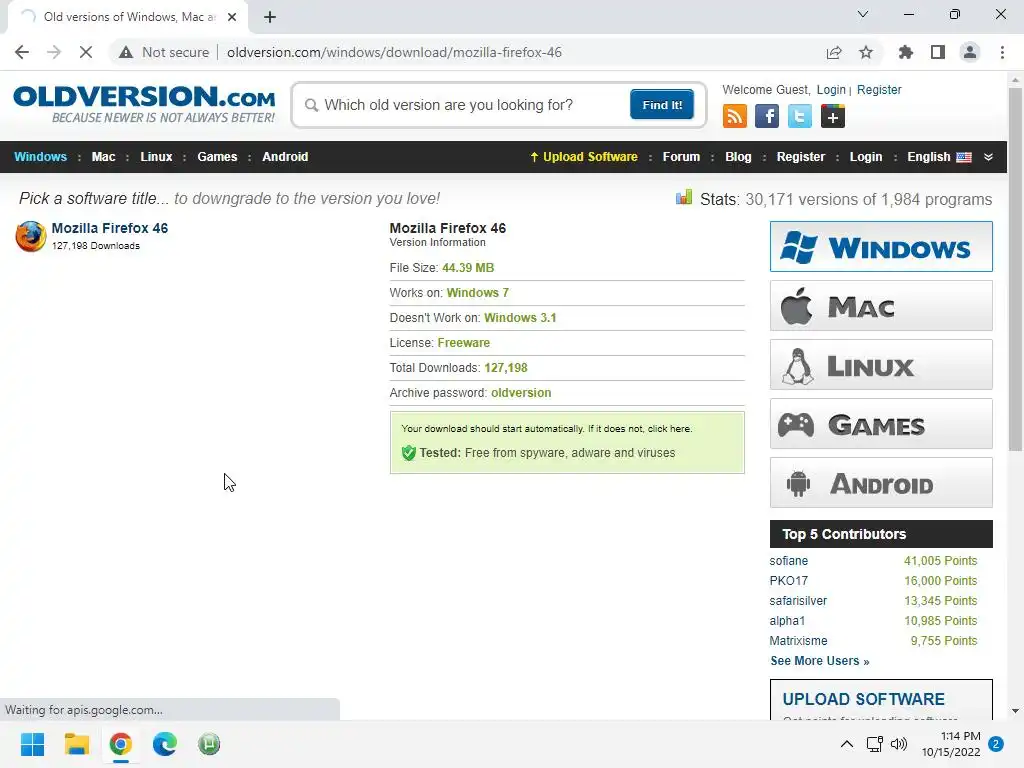The height and width of the screenshot is (768, 1024).
Task: Open contributor PKO17's profile
Action: pyautogui.click(x=788, y=581)
